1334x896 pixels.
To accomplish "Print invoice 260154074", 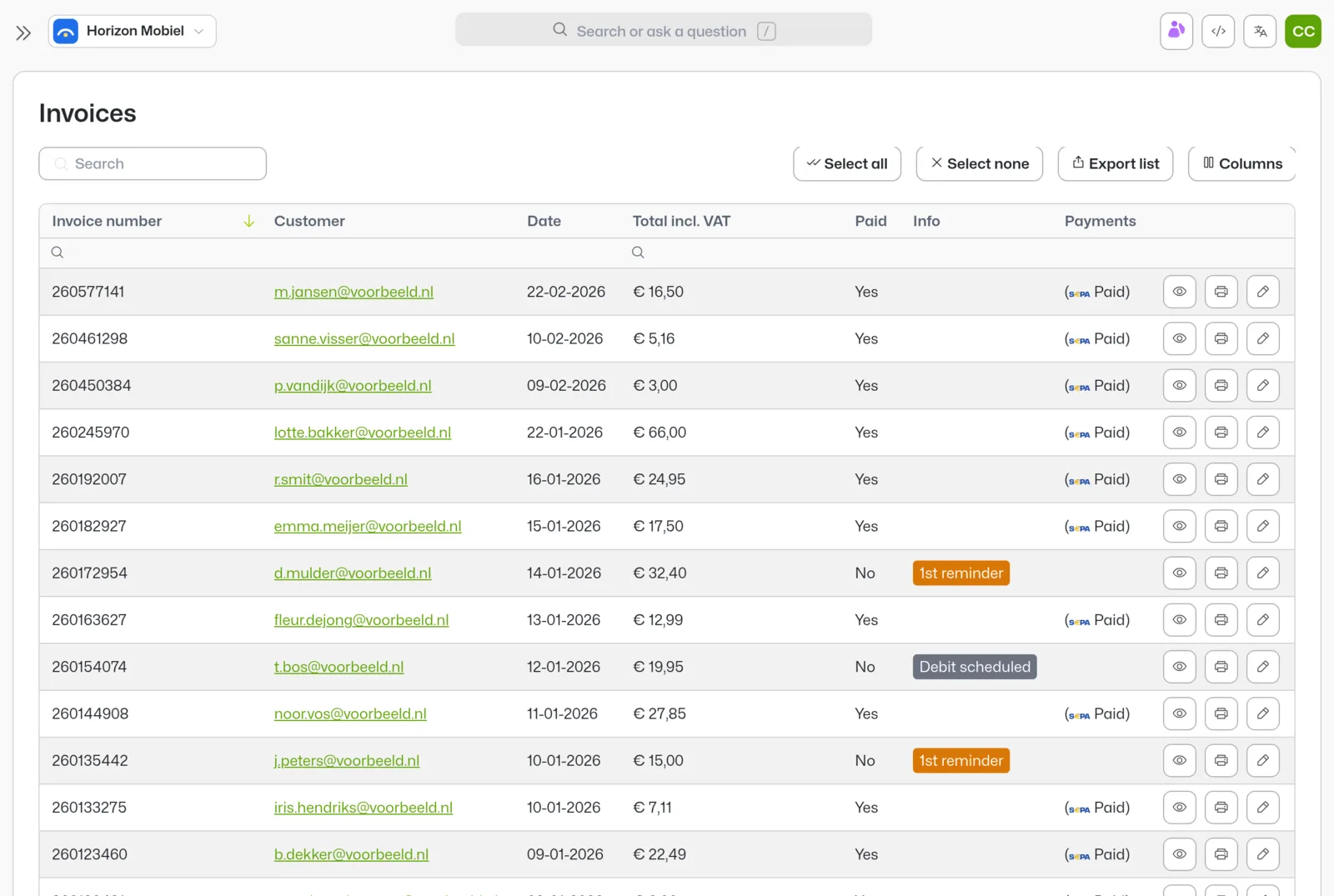I will click(x=1221, y=667).
